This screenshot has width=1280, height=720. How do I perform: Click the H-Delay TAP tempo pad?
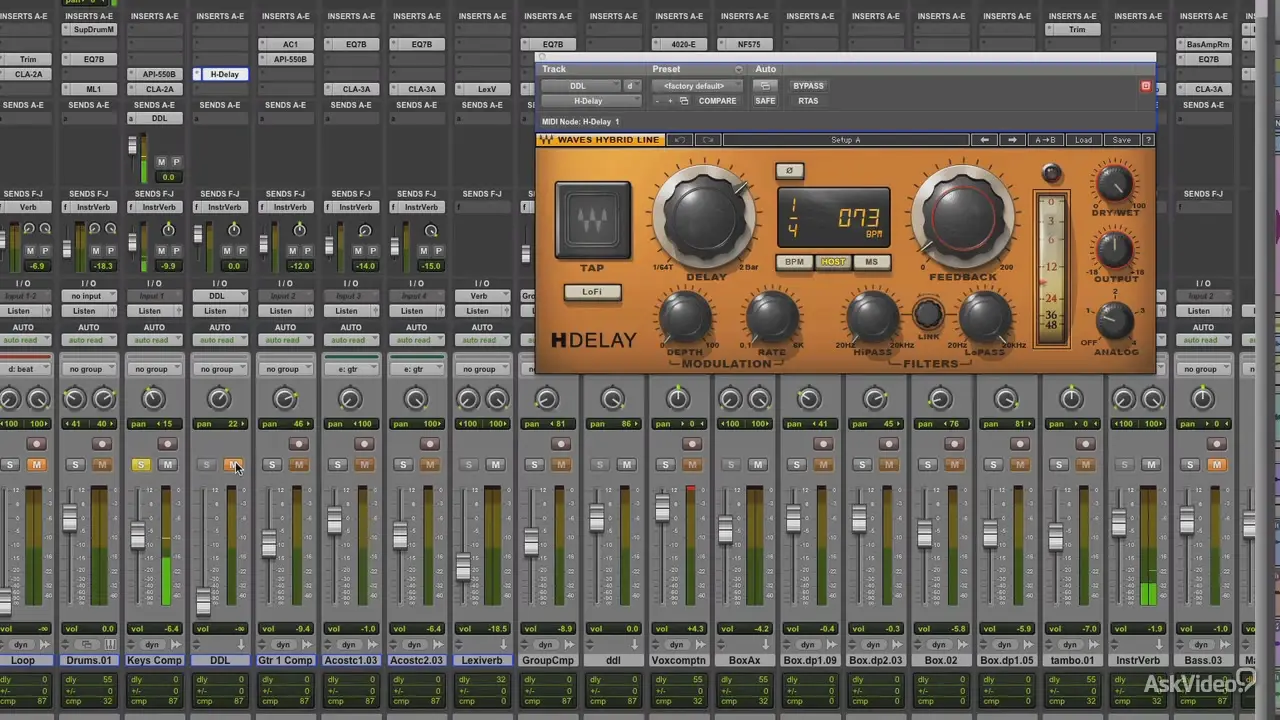[592, 220]
